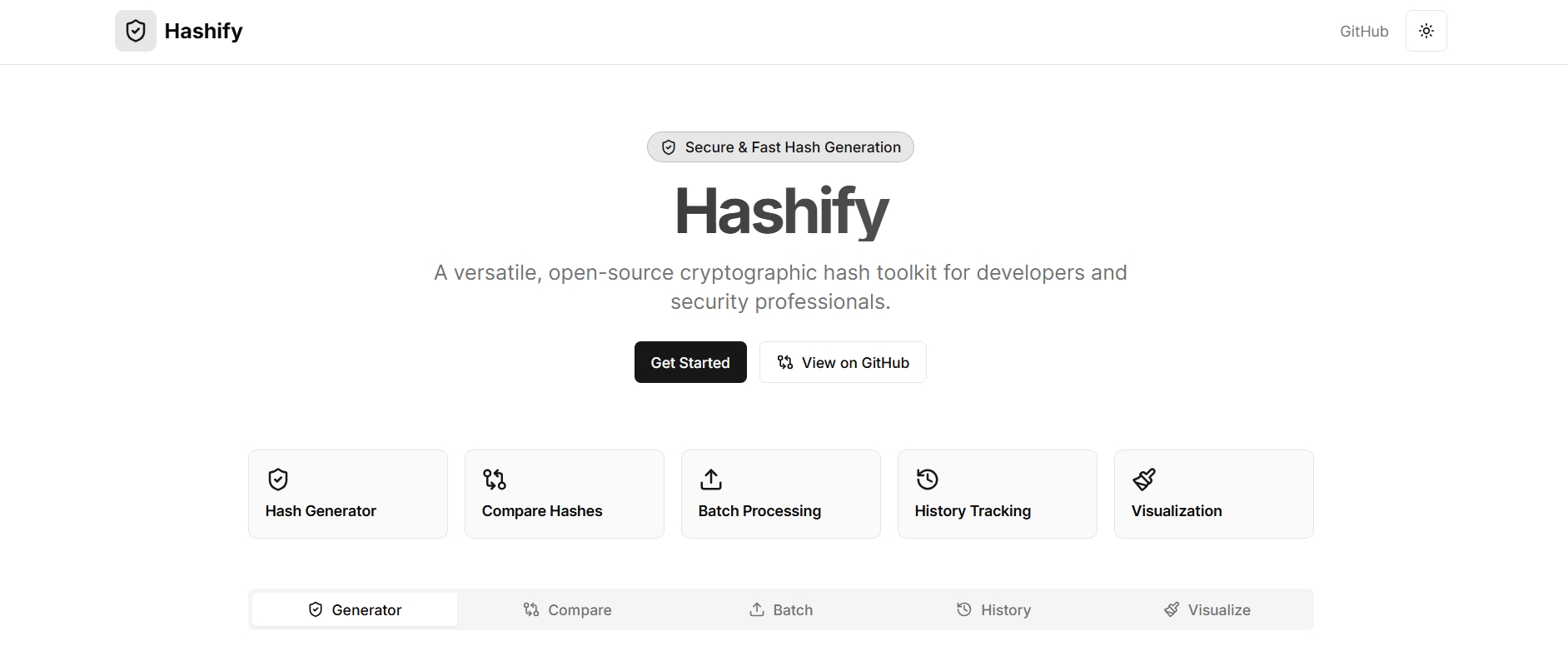1568x651 pixels.
Task: Open the Batch tab
Action: (780, 609)
